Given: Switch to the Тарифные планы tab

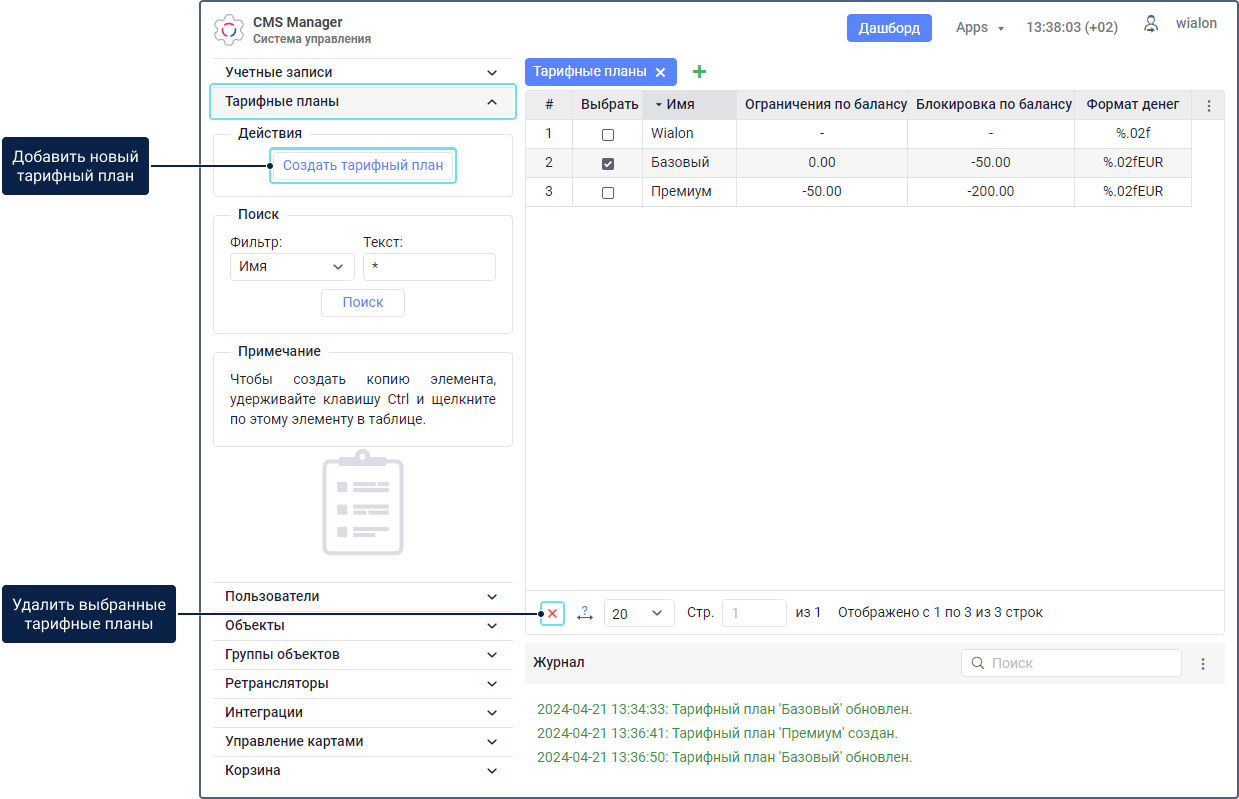Looking at the screenshot, I should [x=589, y=72].
